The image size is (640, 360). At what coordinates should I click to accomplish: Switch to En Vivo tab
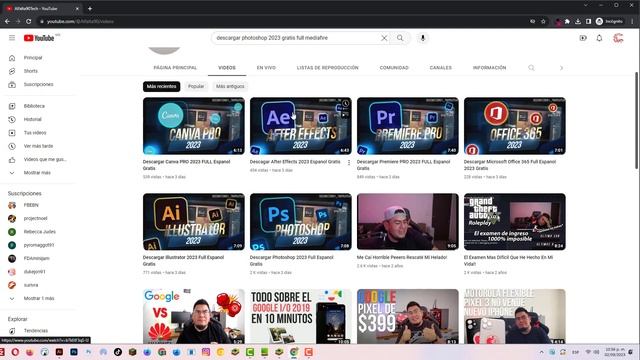[x=266, y=68]
